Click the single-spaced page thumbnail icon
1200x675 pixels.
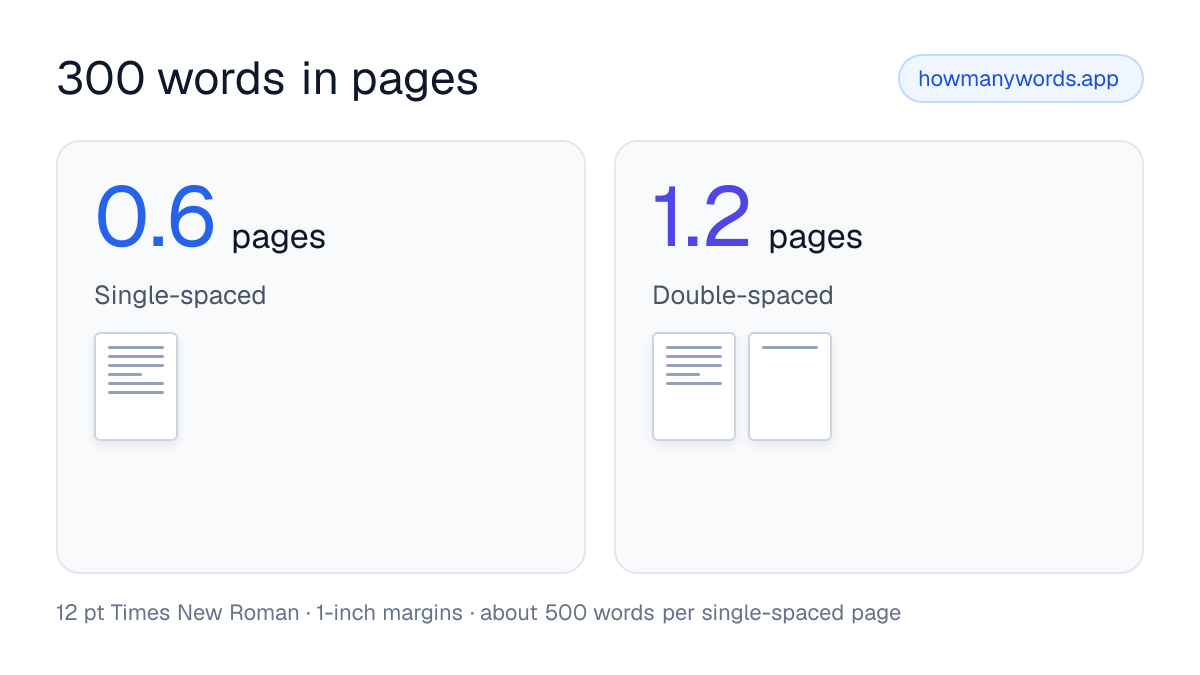pos(136,386)
